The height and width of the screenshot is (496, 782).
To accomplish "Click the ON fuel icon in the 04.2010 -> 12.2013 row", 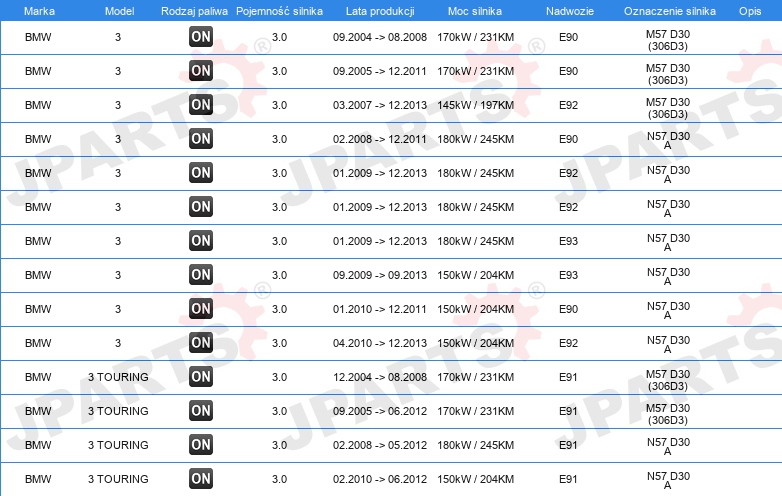I will pos(201,342).
